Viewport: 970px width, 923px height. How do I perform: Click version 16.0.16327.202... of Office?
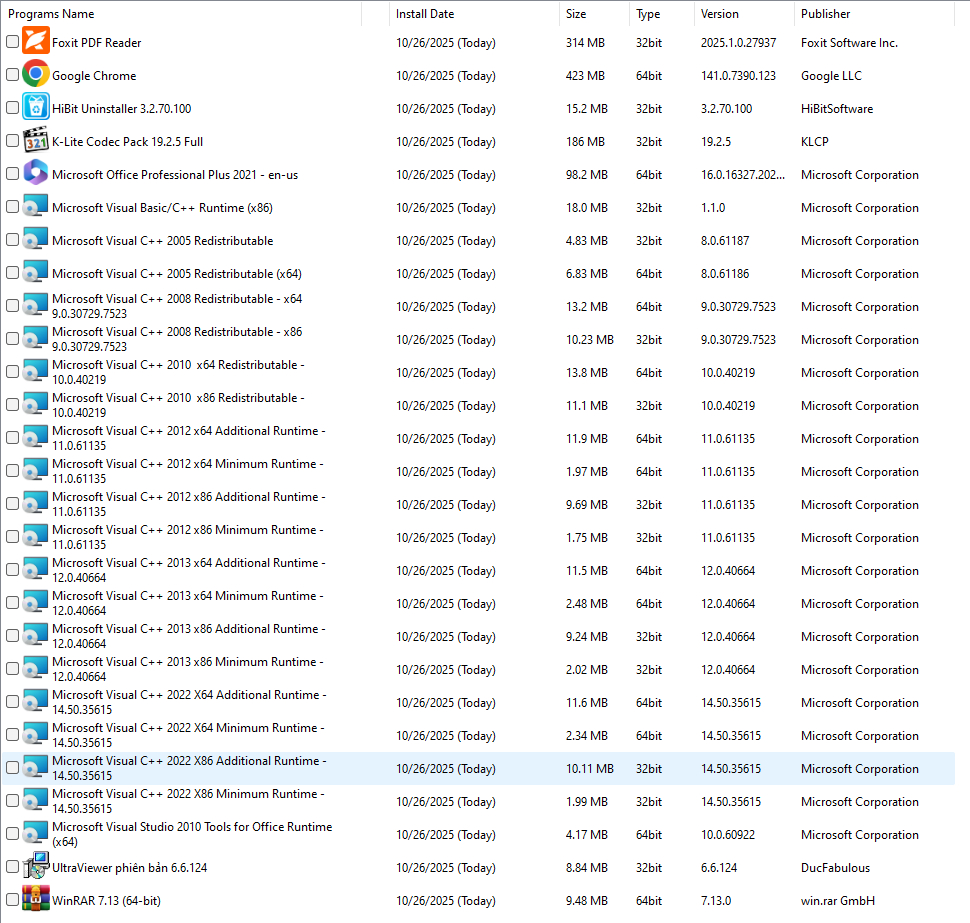click(x=742, y=174)
